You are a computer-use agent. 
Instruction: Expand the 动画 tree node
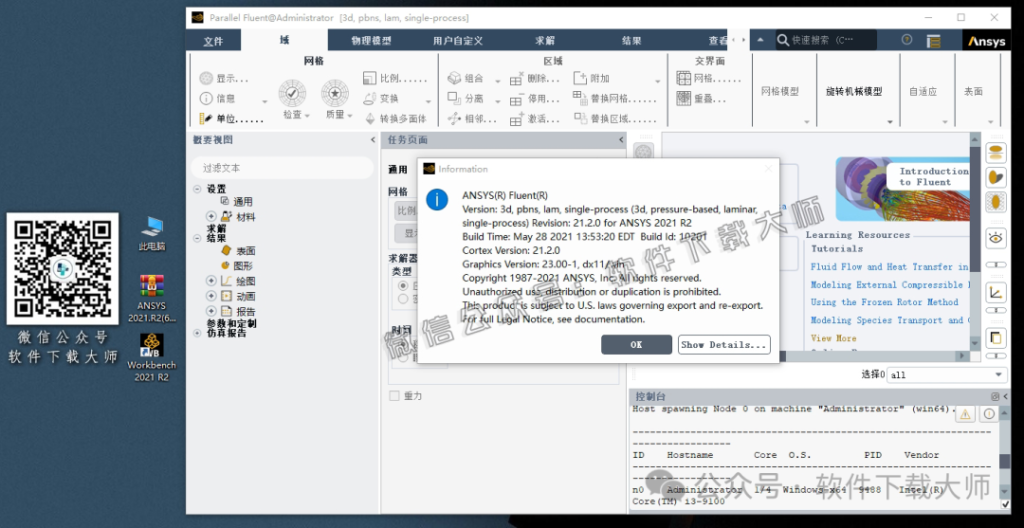(x=211, y=295)
